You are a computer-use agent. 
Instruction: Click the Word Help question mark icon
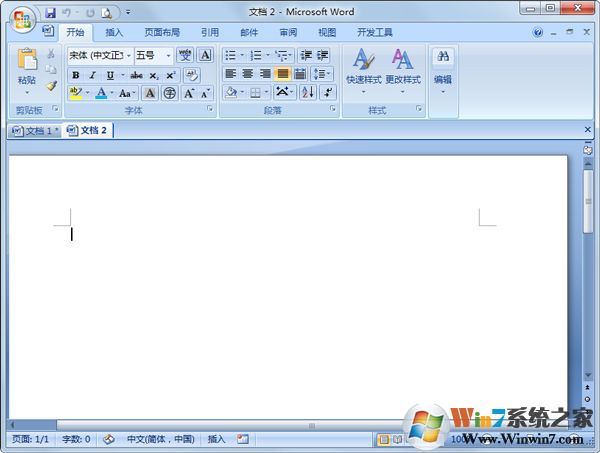(539, 32)
